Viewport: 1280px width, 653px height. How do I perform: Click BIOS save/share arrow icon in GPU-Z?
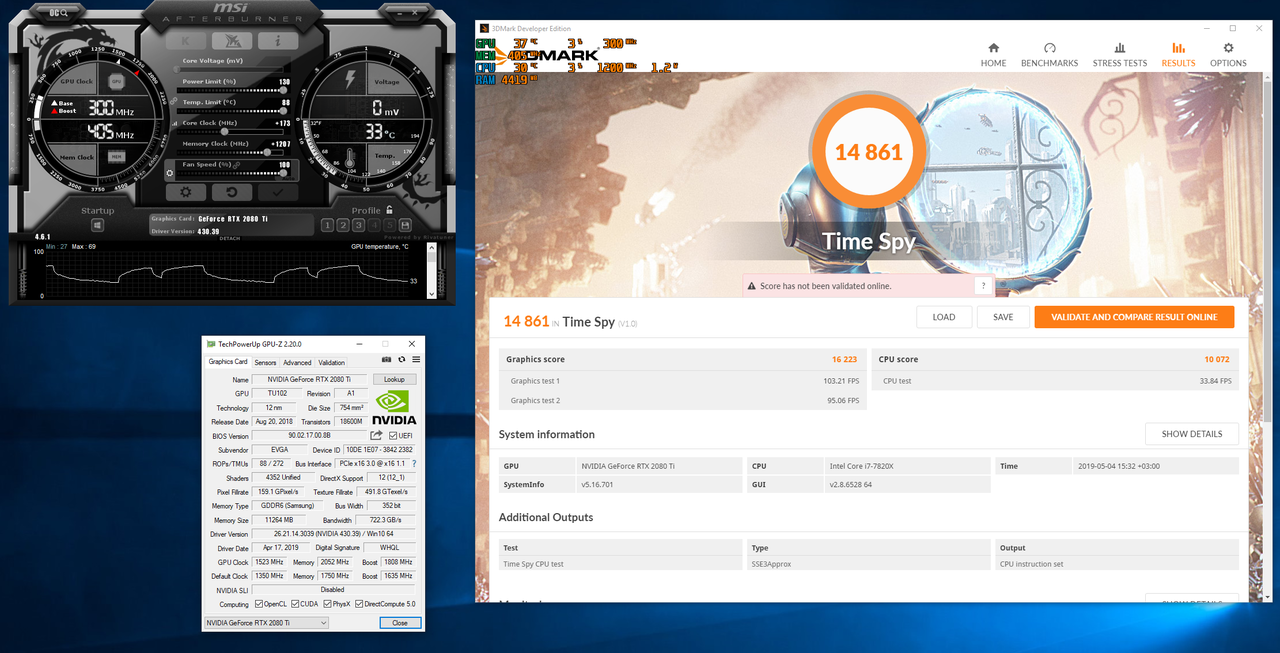[376, 436]
